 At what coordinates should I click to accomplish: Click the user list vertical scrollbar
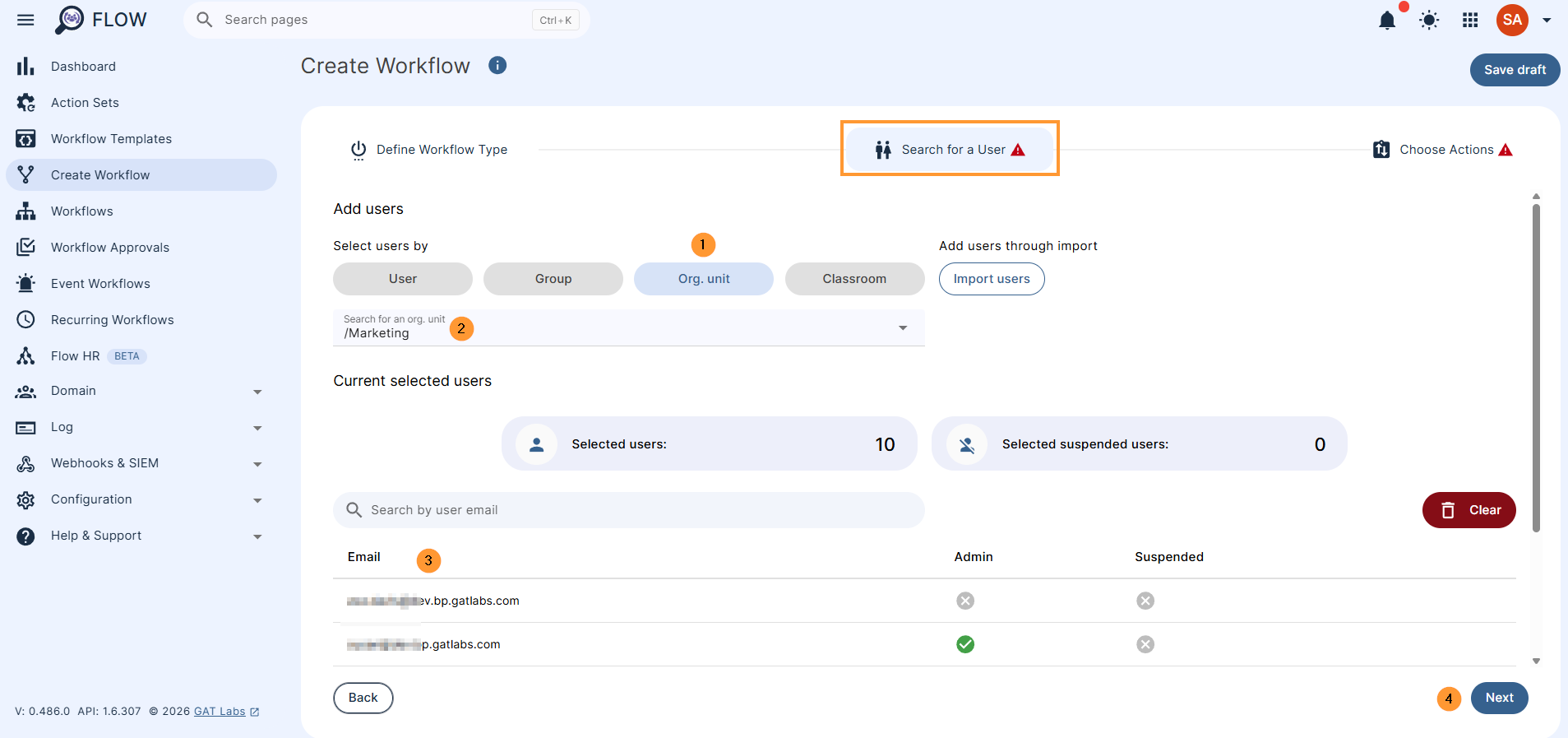point(1536,368)
